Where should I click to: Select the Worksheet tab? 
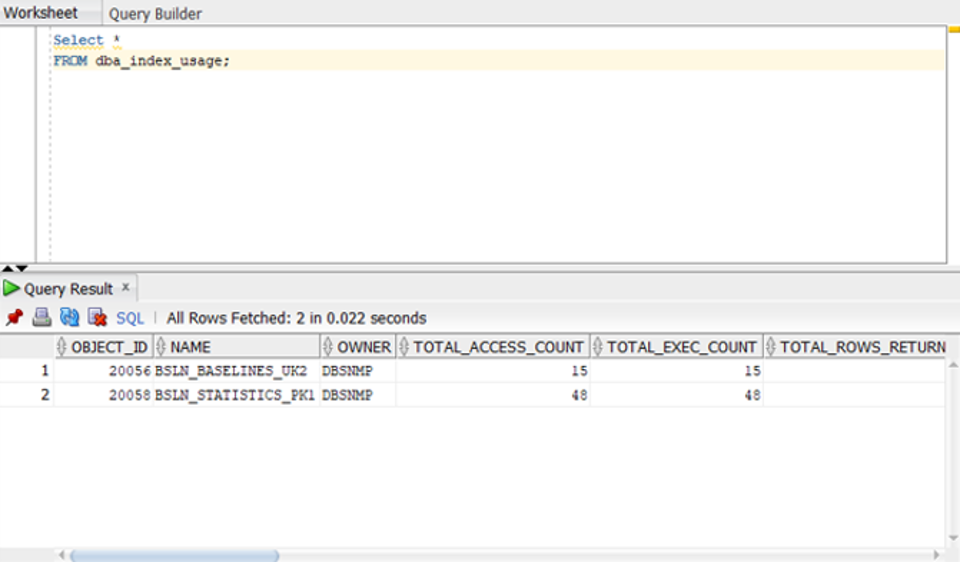point(41,13)
